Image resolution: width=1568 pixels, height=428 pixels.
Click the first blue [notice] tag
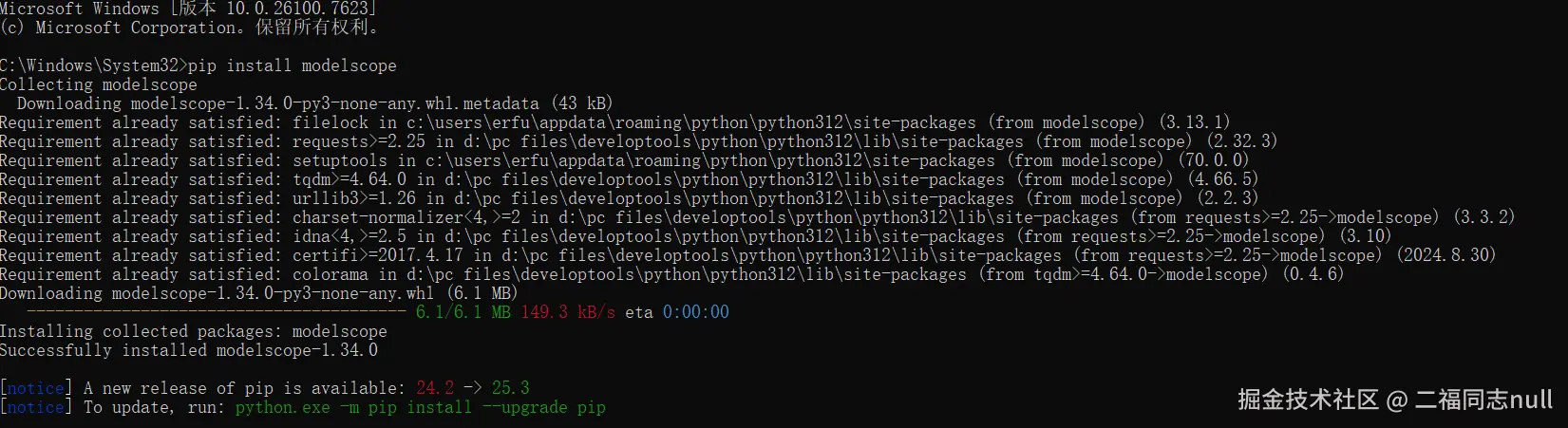[x=36, y=388]
